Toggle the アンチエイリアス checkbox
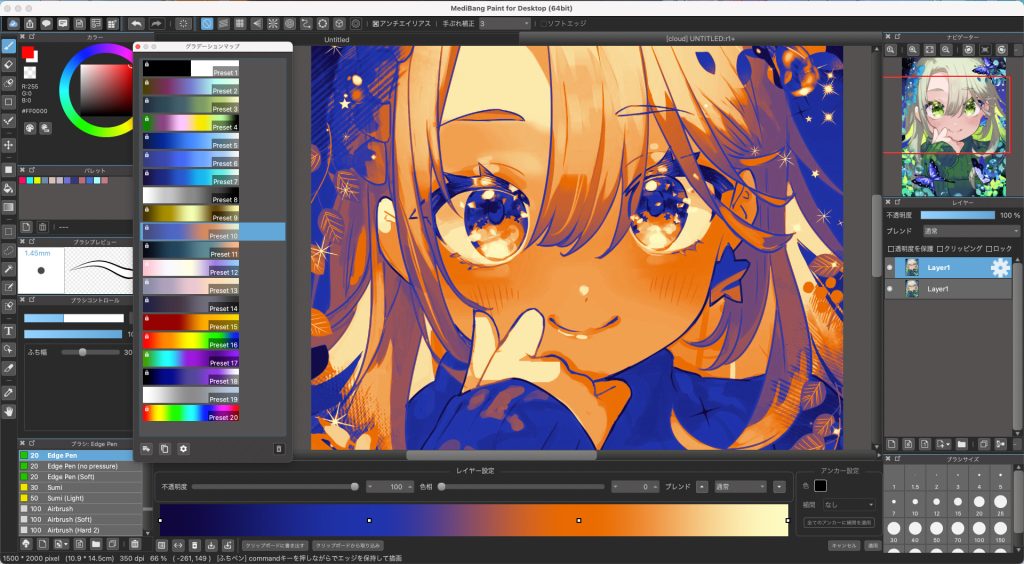This screenshot has width=1024, height=564. (x=376, y=24)
